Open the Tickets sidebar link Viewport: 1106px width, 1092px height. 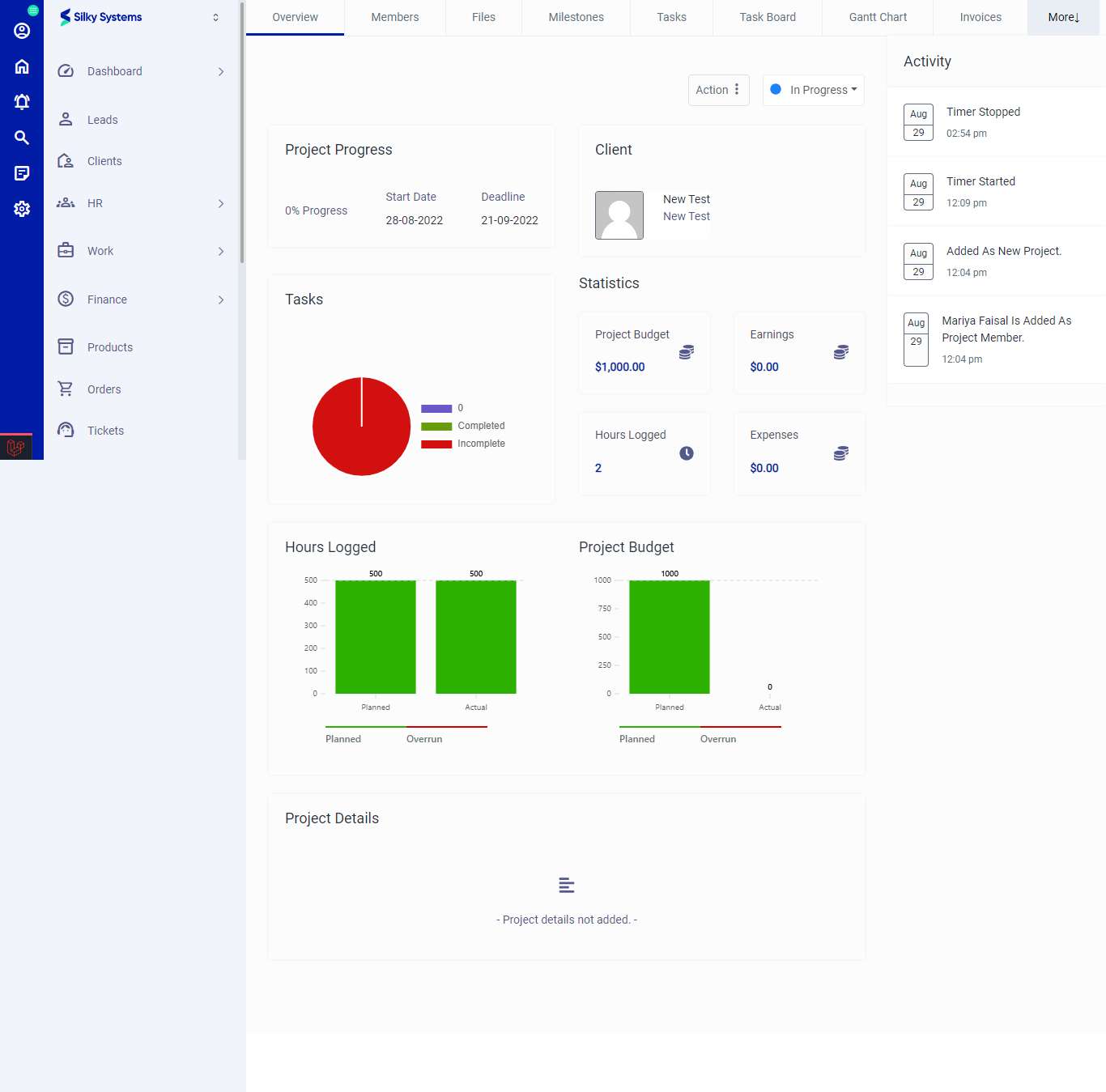pyautogui.click(x=105, y=431)
